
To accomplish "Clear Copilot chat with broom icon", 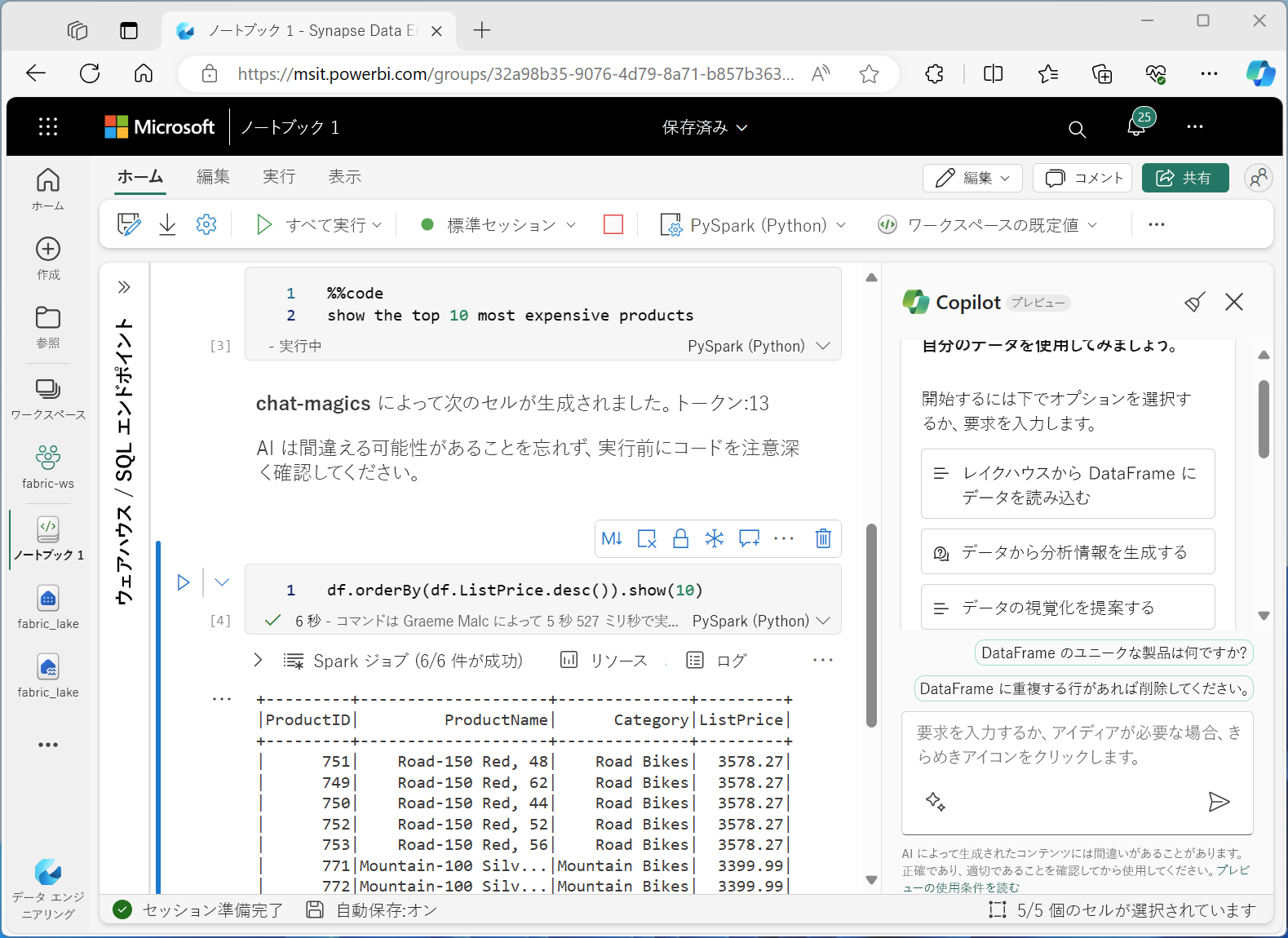I will click(1195, 303).
